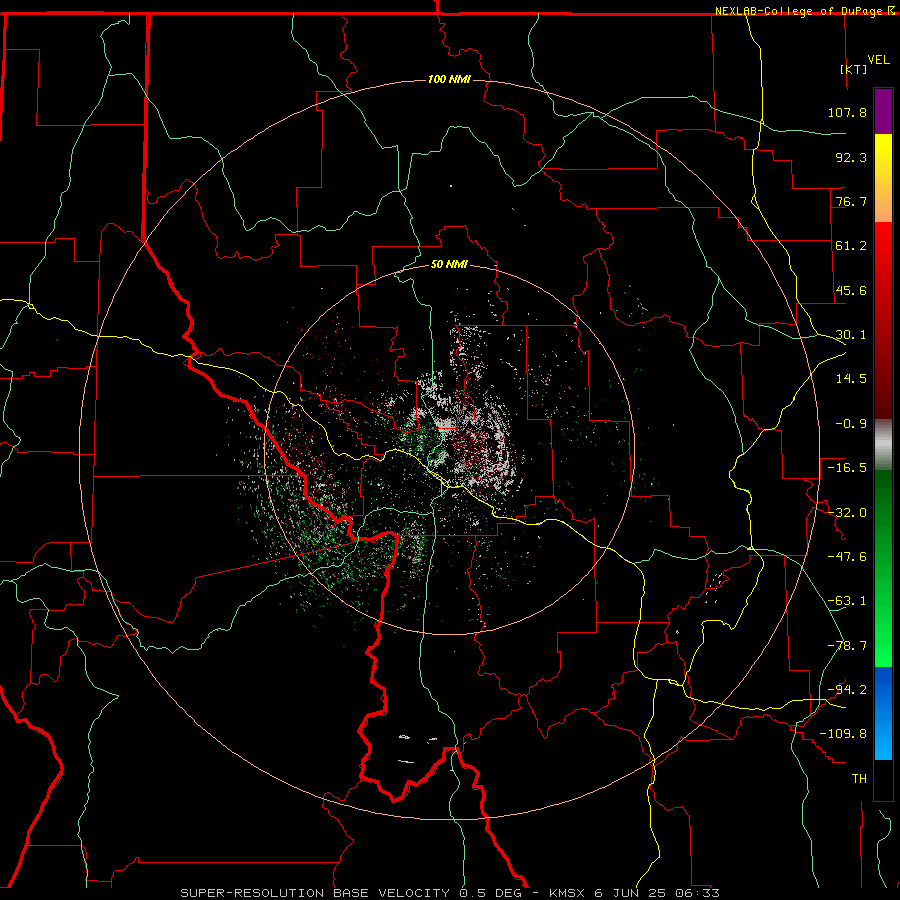Screen dimensions: 900x900
Task: Click the blue segment of the color bar
Action: pos(883,713)
